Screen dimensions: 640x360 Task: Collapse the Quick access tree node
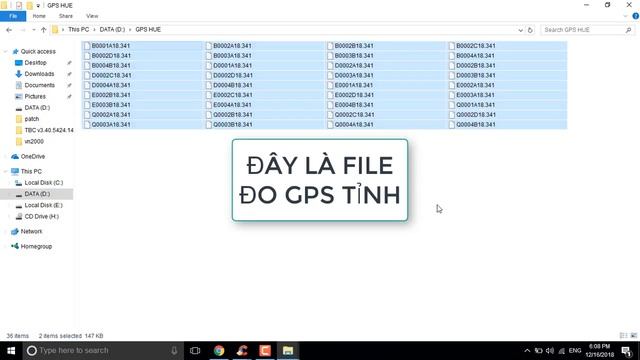(x=5, y=51)
